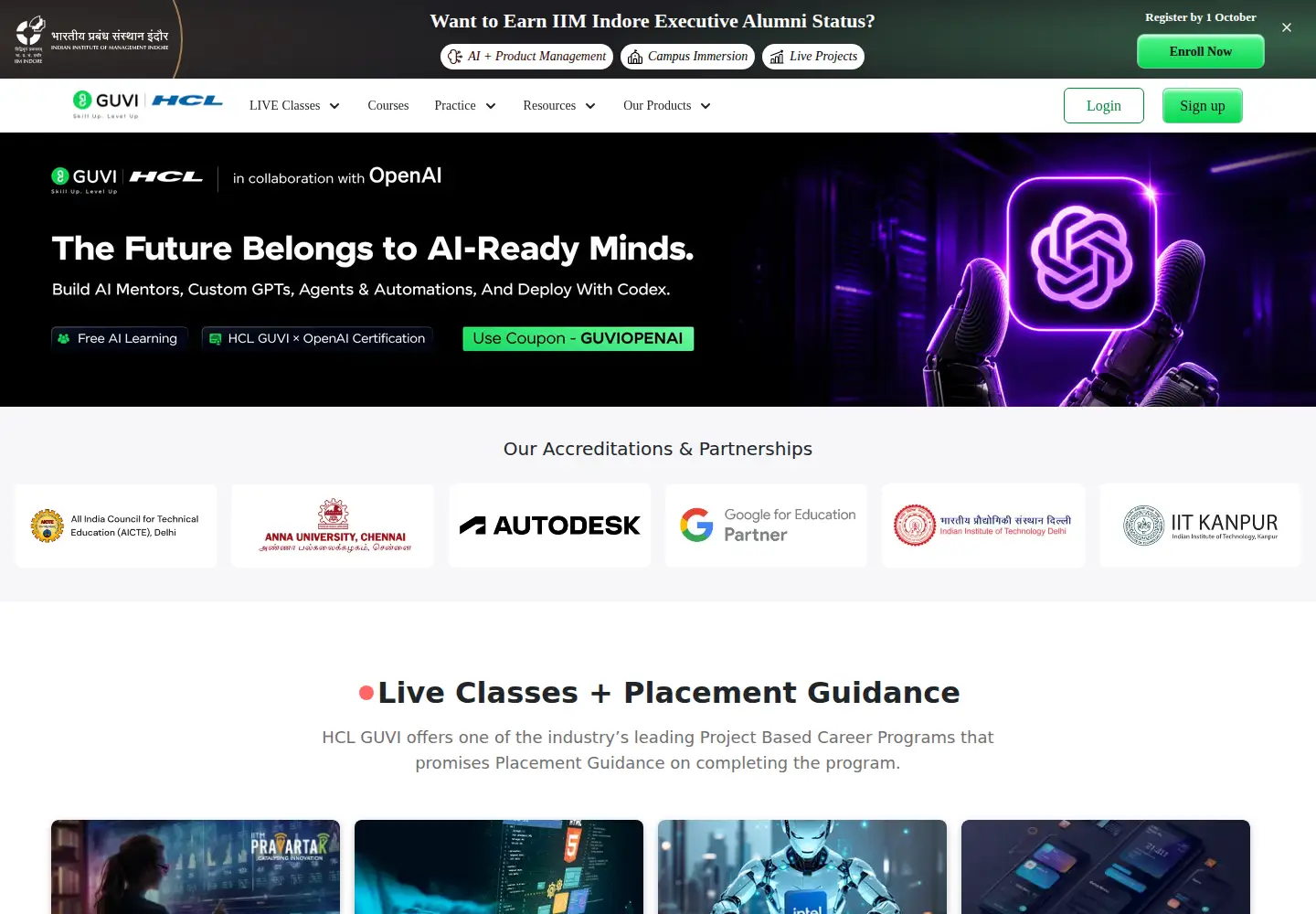Click the Live Projects pill
1316x914 pixels.
813,57
